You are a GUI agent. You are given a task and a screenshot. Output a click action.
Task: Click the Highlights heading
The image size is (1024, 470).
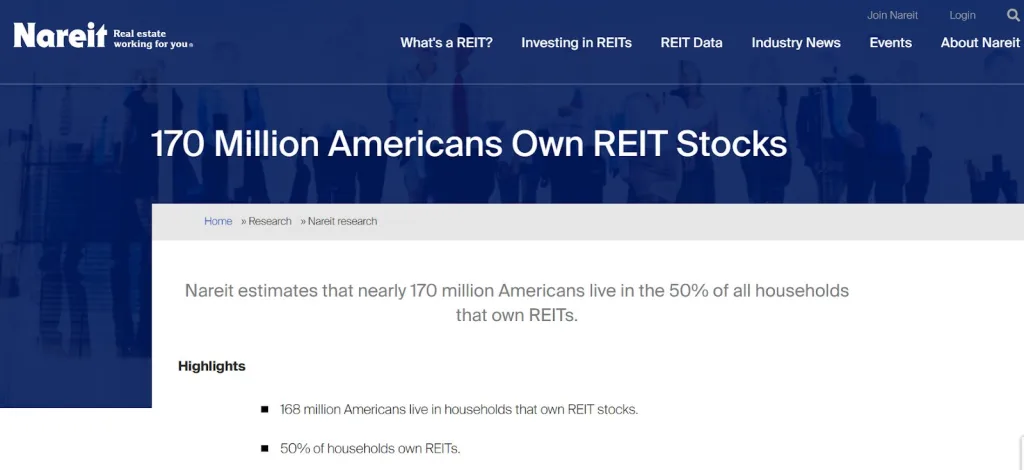[x=212, y=366]
